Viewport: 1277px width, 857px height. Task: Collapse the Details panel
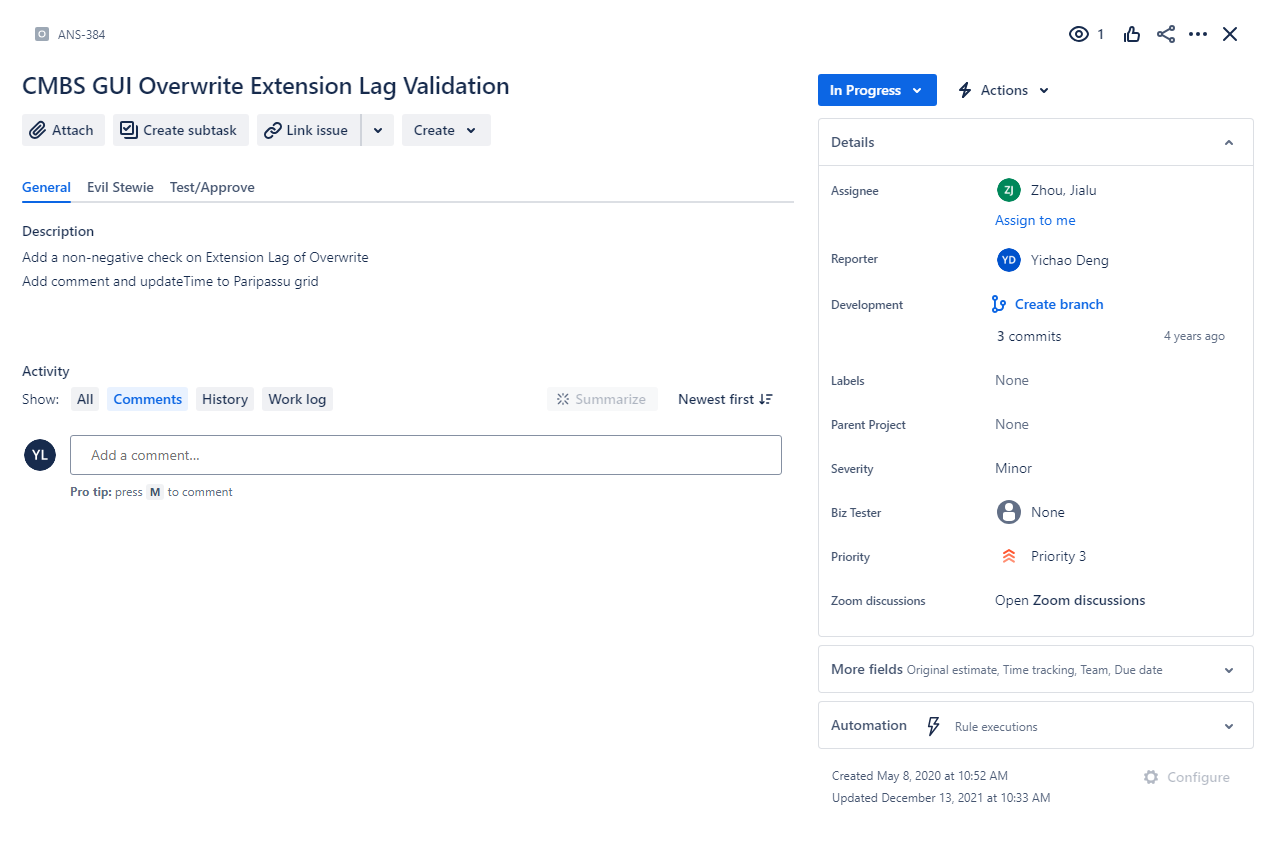point(1229,143)
